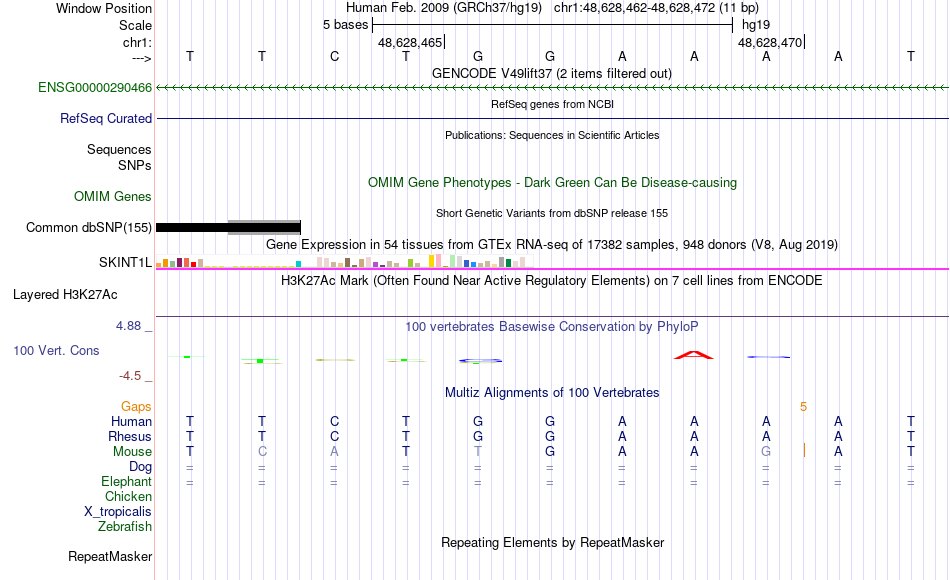Click the Mouse mismatch base C
This screenshot has height=580, width=950.
click(x=262, y=452)
